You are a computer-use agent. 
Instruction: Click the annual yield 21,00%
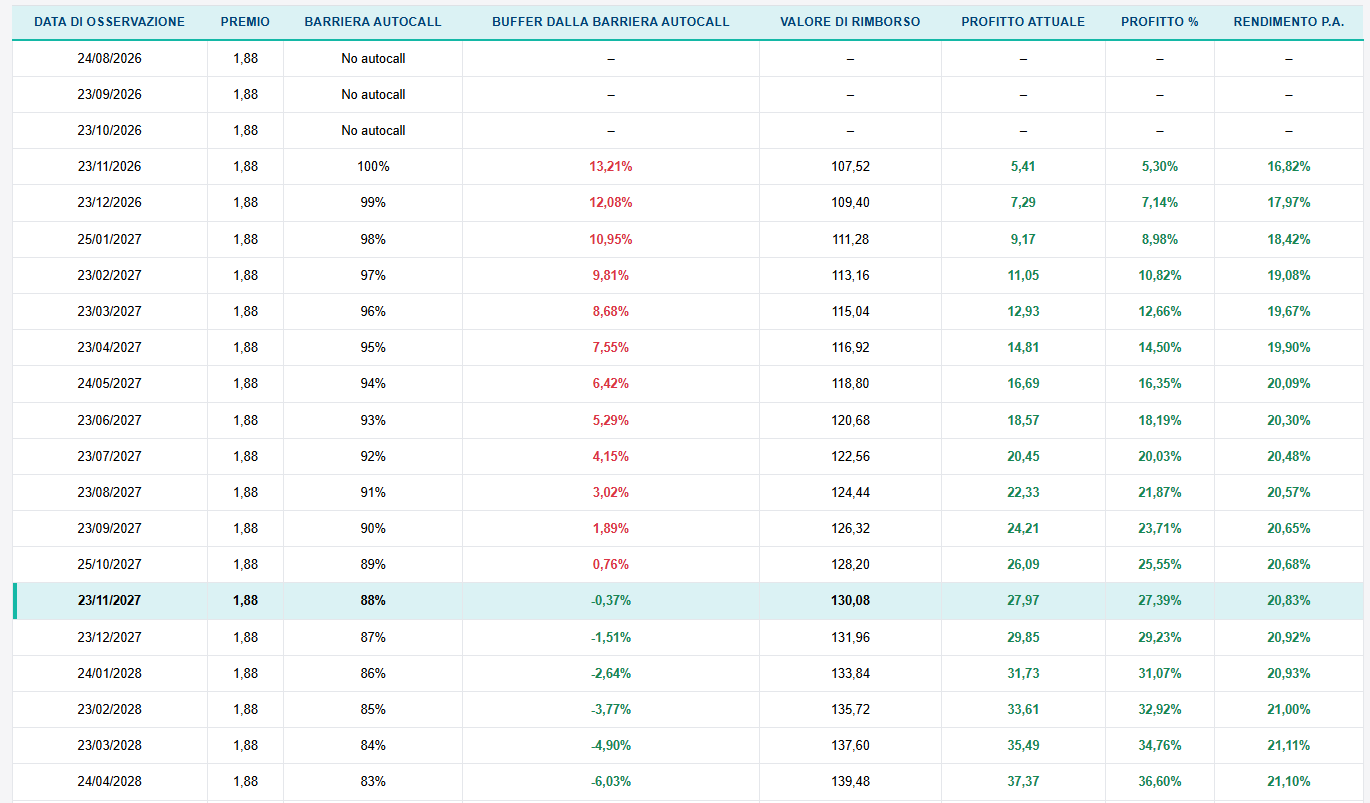[x=1289, y=709]
